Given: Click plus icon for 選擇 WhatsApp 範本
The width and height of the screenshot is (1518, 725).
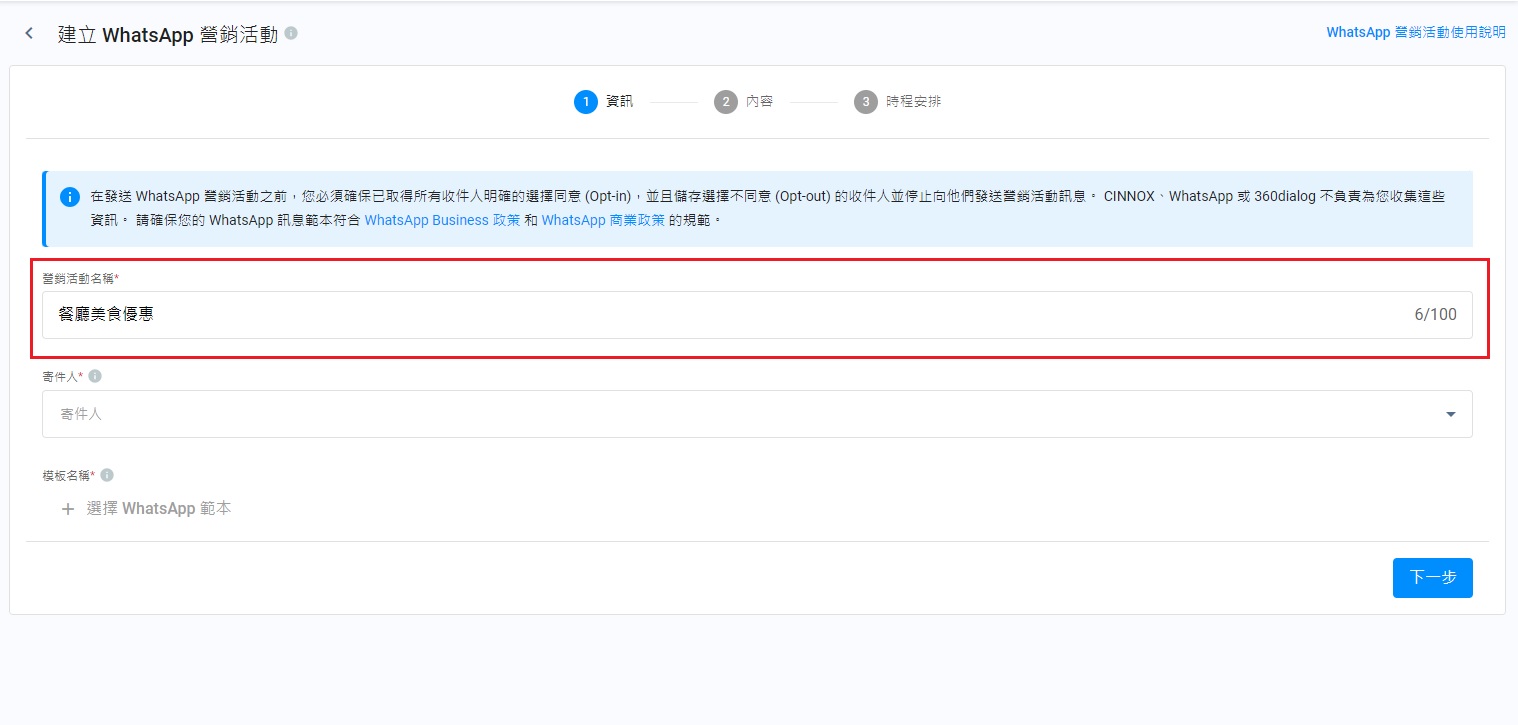Looking at the screenshot, I should click(68, 509).
